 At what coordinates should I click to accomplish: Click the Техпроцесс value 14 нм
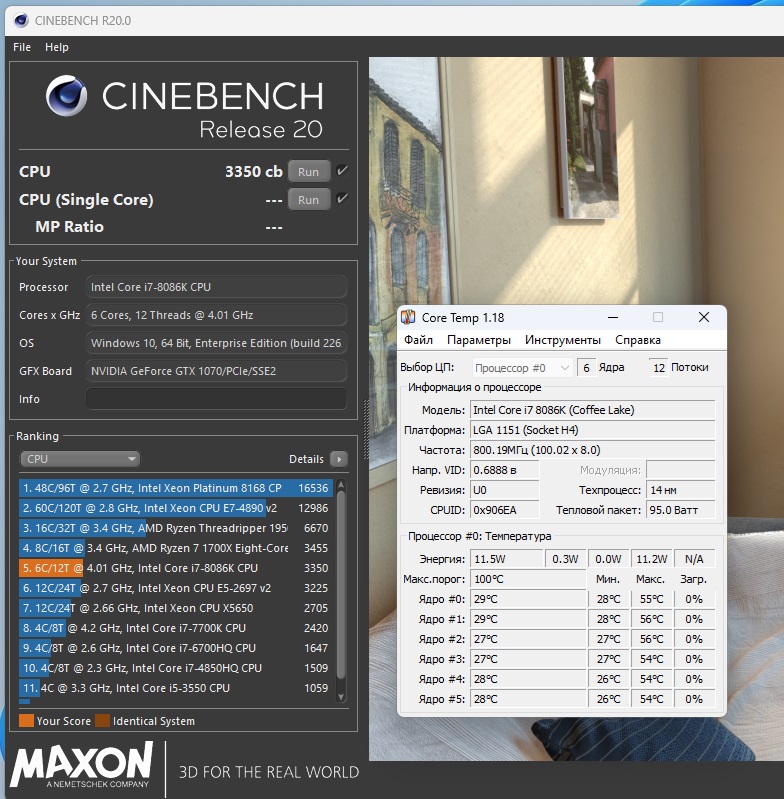[681, 490]
